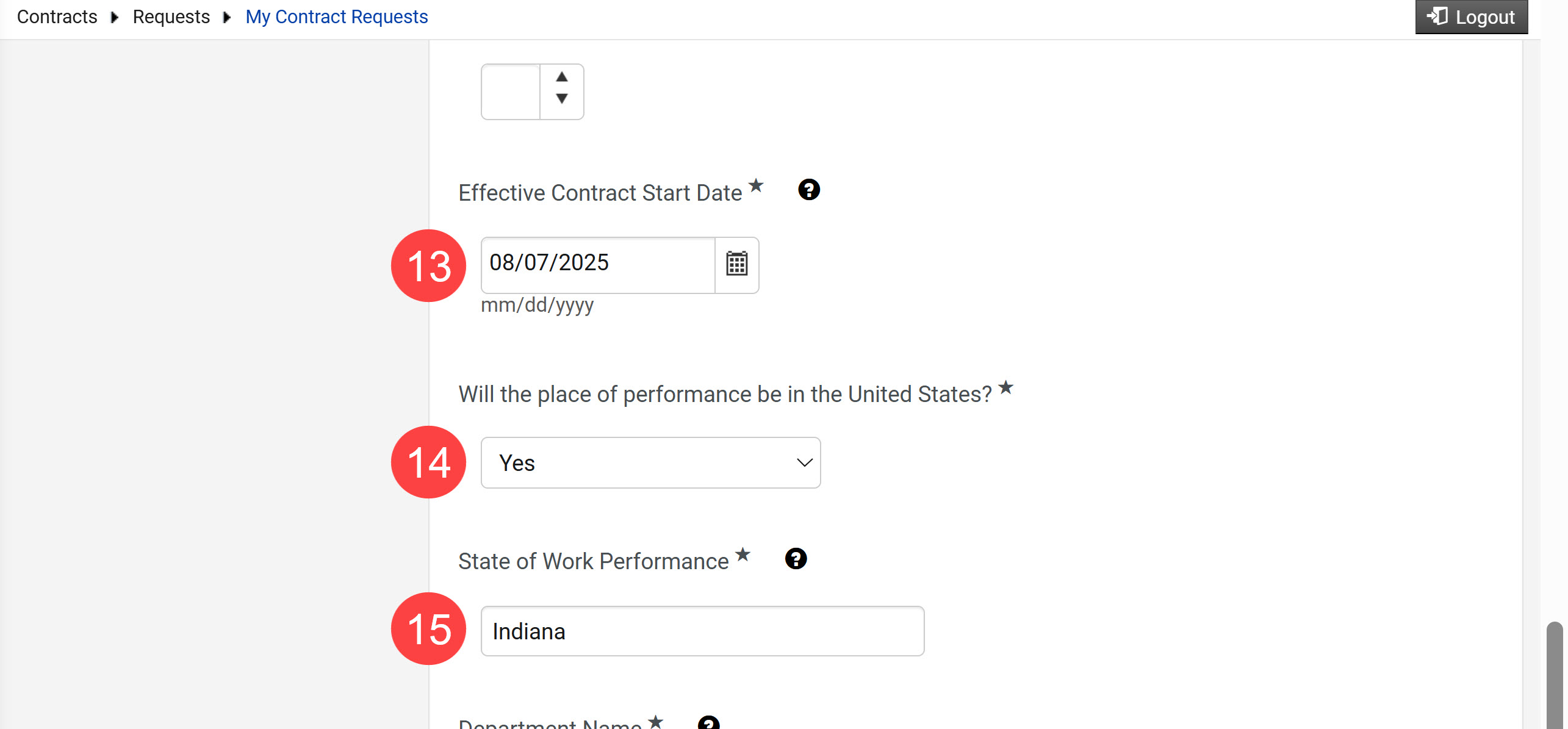The width and height of the screenshot is (1568, 729).
Task: Click the Logout button
Action: point(1472,17)
